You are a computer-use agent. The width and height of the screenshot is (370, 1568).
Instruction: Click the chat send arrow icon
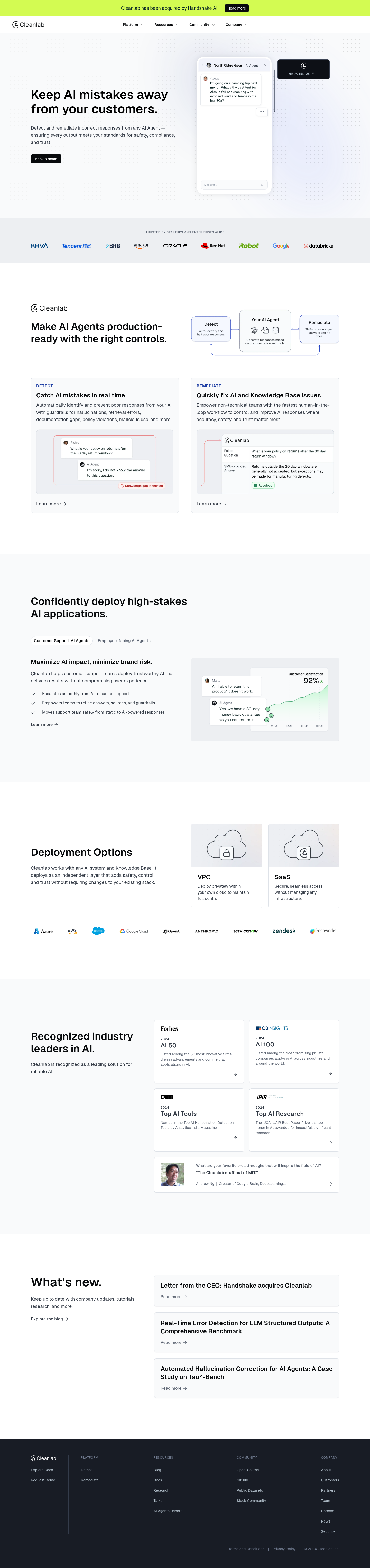[262, 185]
